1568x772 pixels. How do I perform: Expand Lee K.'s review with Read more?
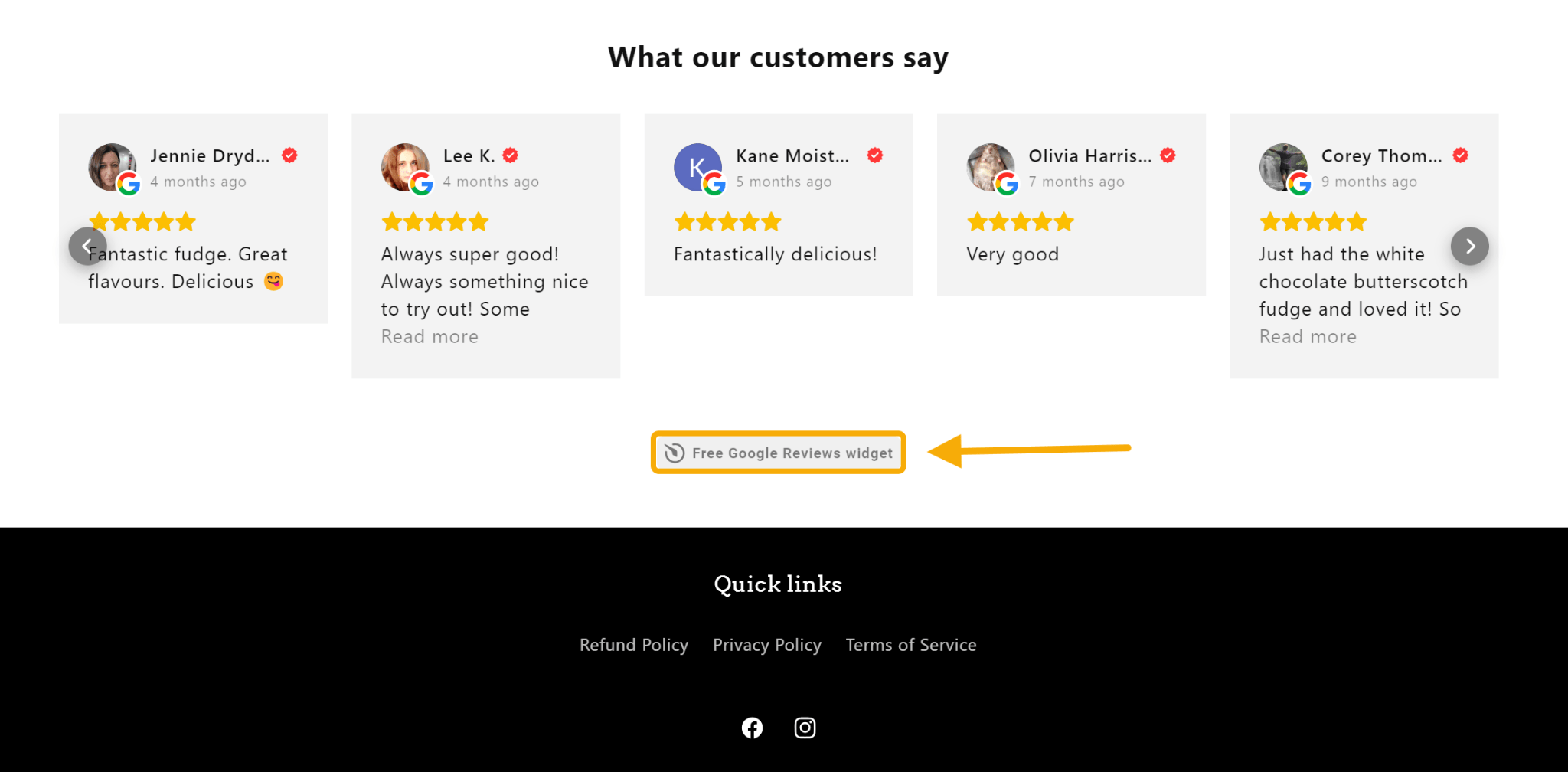click(x=430, y=335)
